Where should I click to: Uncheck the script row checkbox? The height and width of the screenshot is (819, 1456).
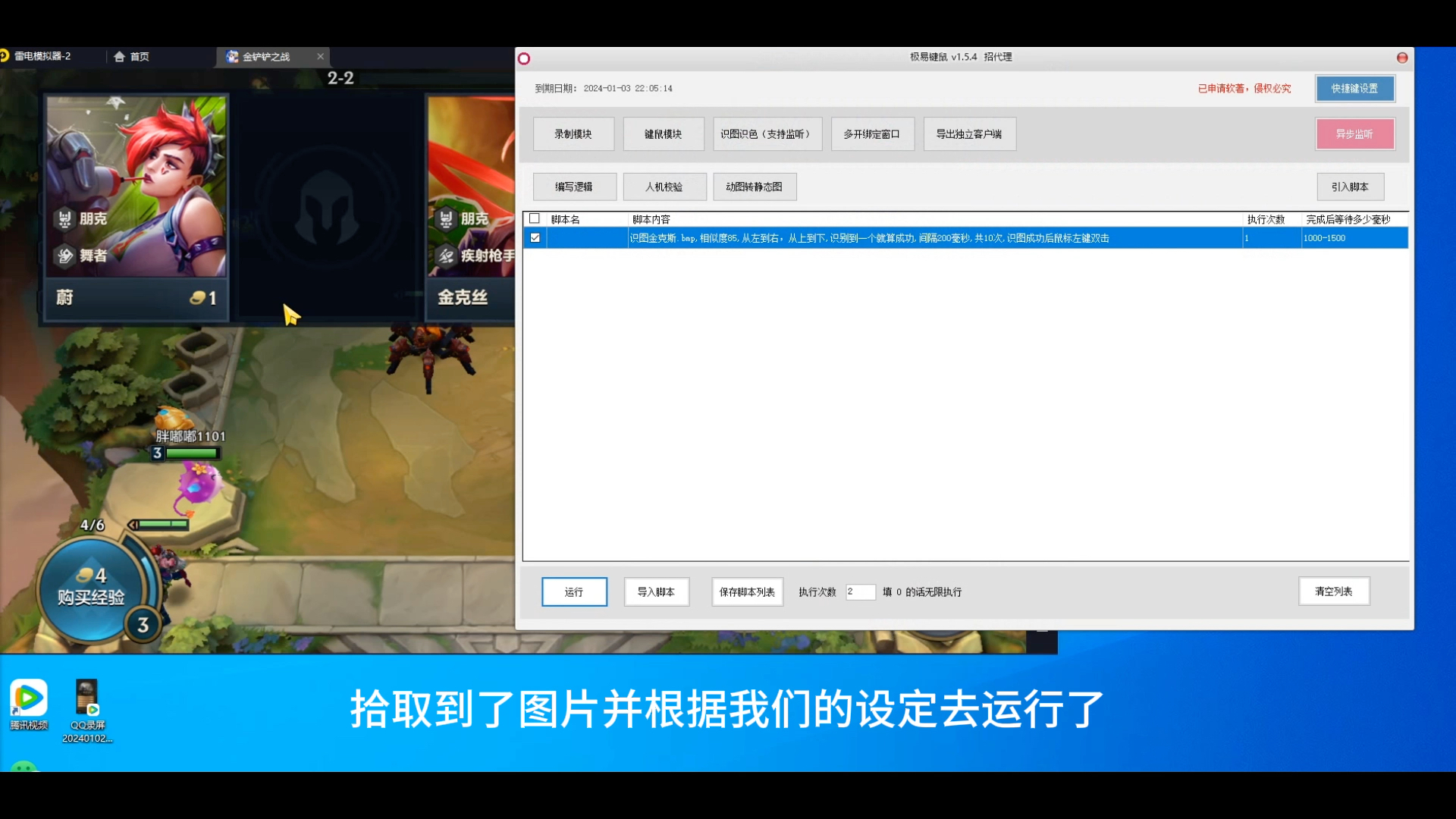(x=535, y=238)
